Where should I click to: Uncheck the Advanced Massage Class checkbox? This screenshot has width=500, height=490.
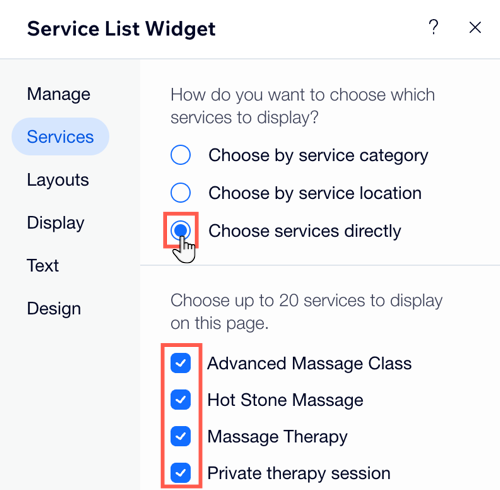[181, 363]
